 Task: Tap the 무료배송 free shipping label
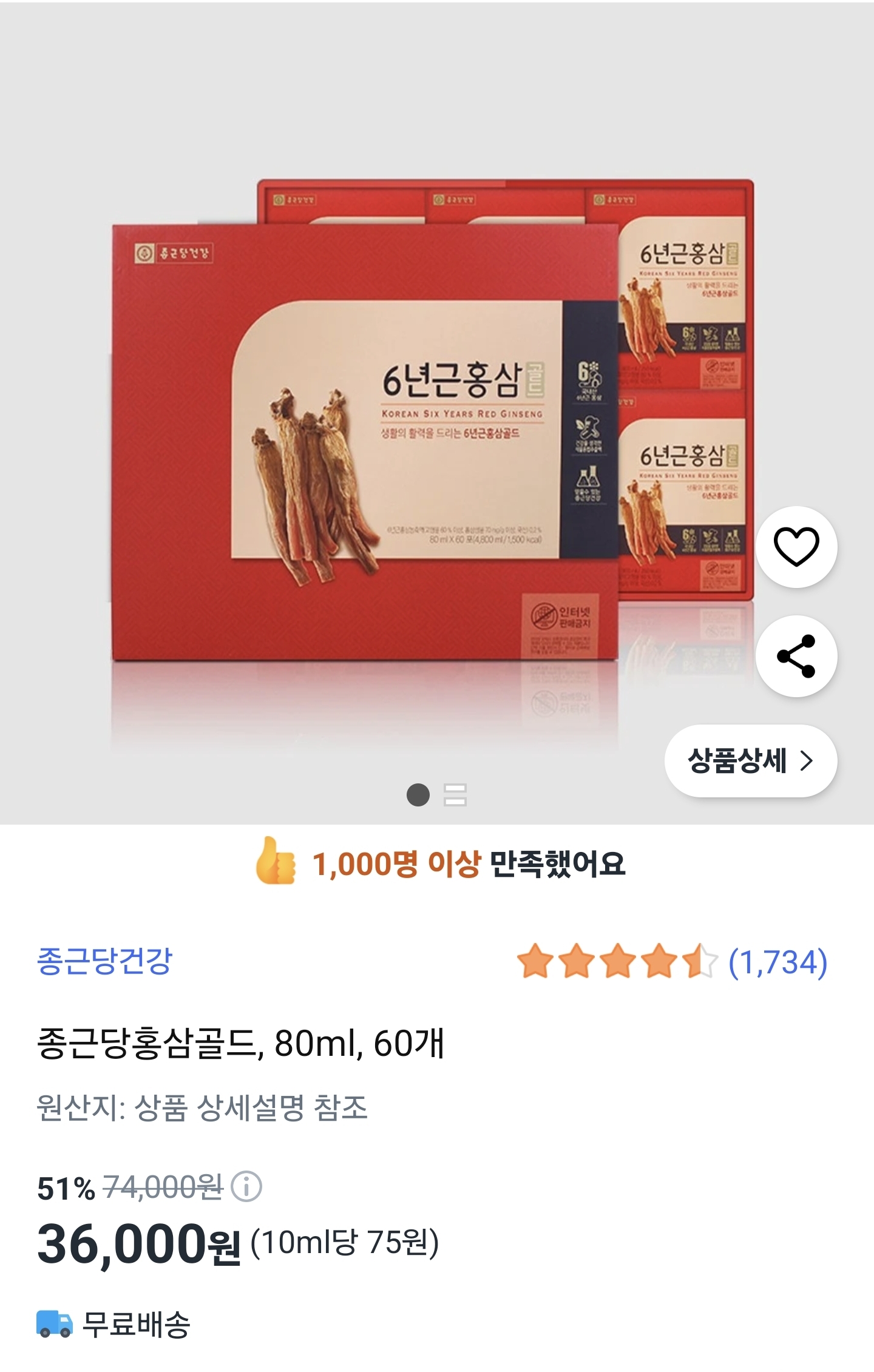[x=137, y=1324]
